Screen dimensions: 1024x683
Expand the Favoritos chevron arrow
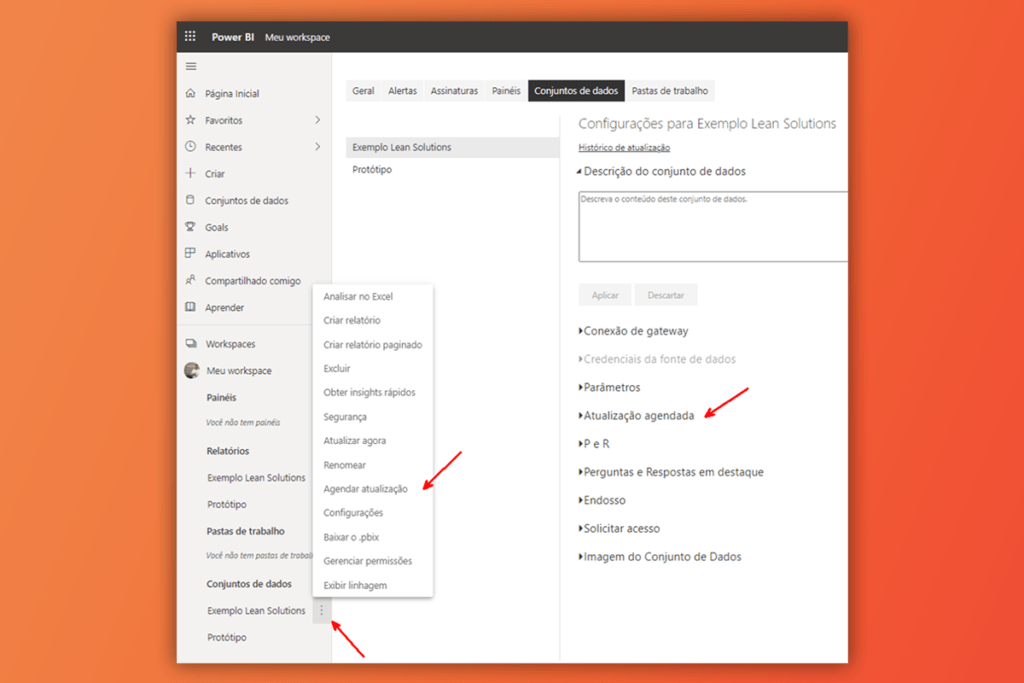pyautogui.click(x=318, y=120)
